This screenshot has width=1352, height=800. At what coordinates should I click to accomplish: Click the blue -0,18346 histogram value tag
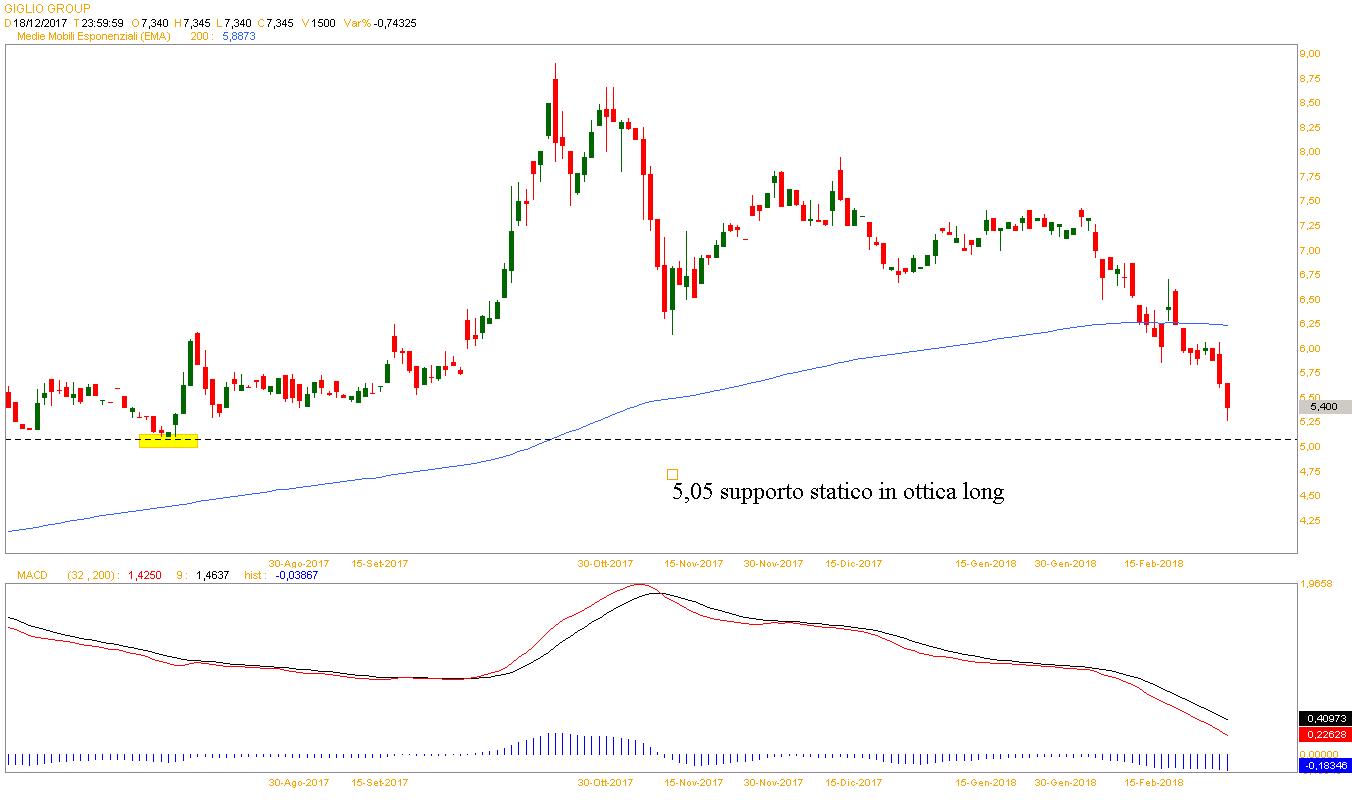click(1324, 765)
